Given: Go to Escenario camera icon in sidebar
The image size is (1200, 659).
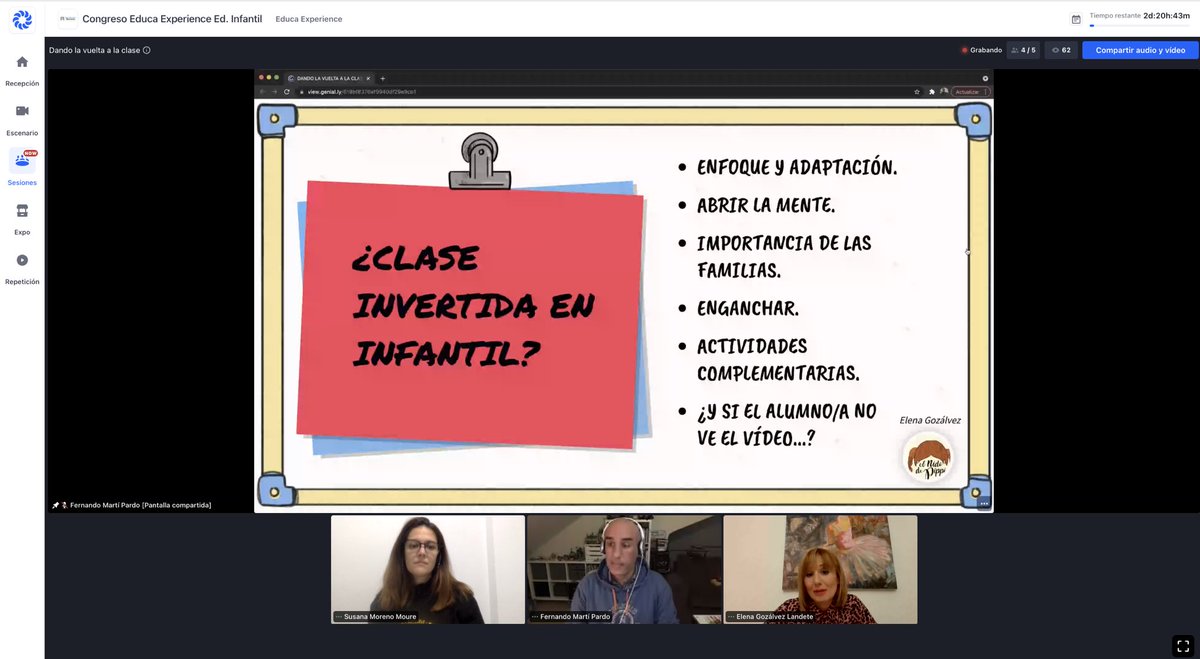Looking at the screenshot, I should click(x=22, y=111).
